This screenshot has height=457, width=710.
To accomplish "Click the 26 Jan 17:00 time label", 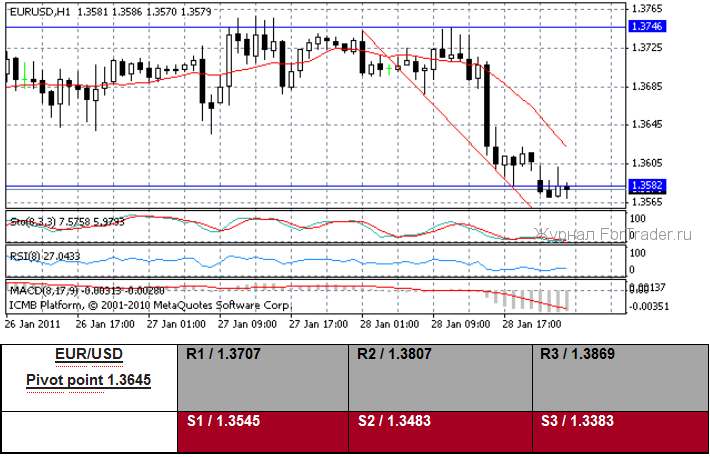I will pyautogui.click(x=105, y=324).
